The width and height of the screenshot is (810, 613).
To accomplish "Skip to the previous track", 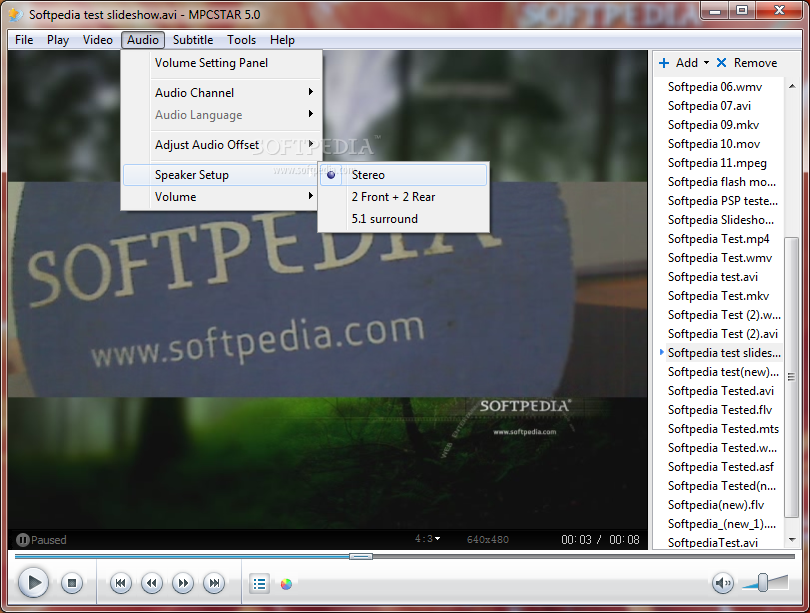I will (120, 584).
